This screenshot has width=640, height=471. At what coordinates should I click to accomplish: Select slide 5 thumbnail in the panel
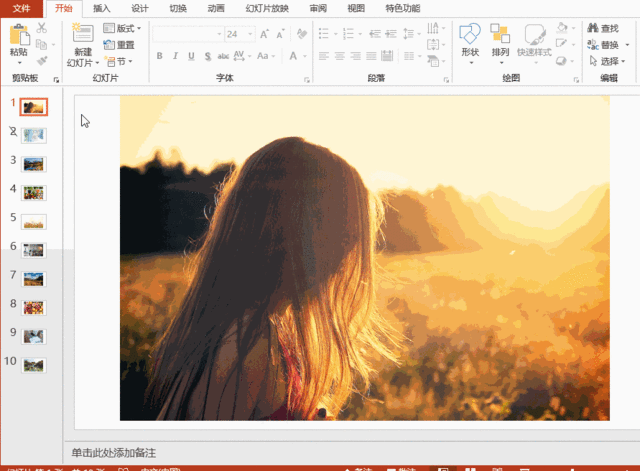(34, 221)
